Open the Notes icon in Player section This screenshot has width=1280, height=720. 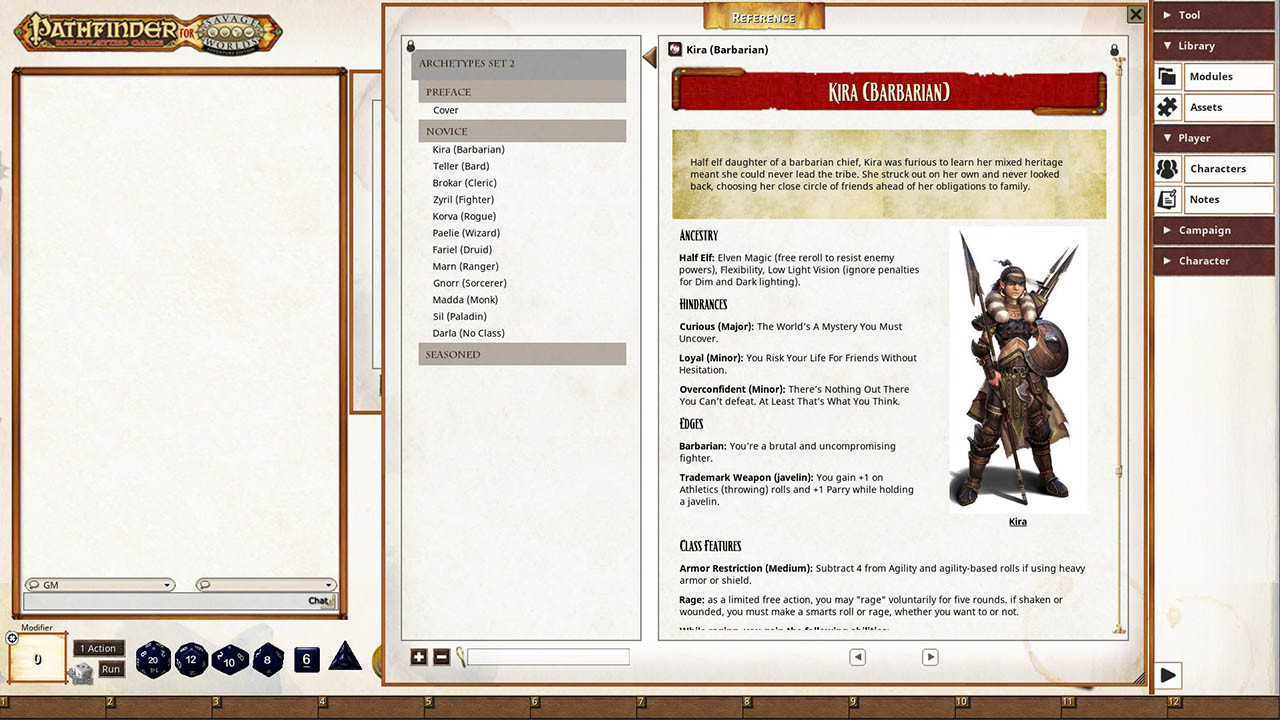tap(1166, 199)
